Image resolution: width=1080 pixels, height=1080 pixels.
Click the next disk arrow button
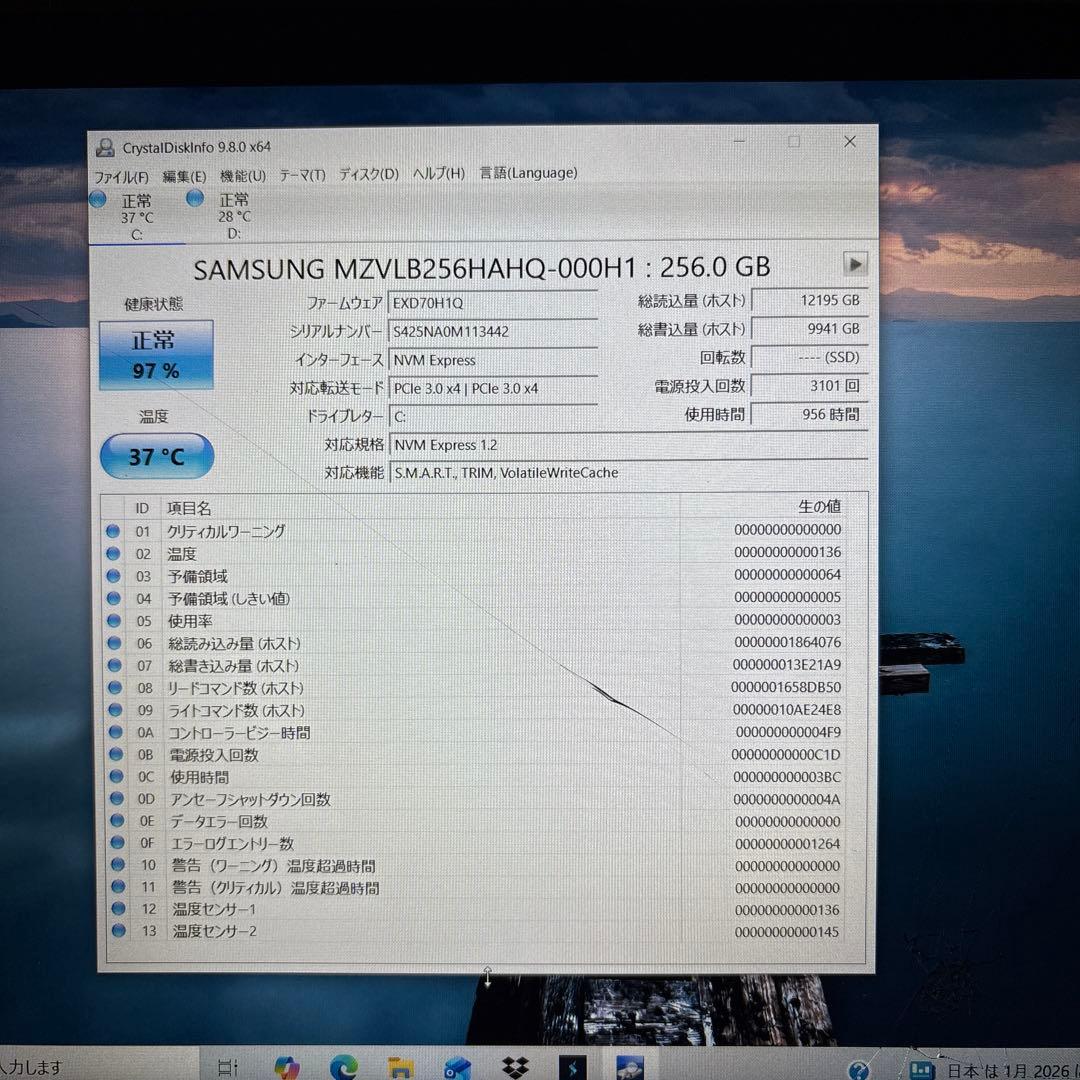tap(855, 264)
